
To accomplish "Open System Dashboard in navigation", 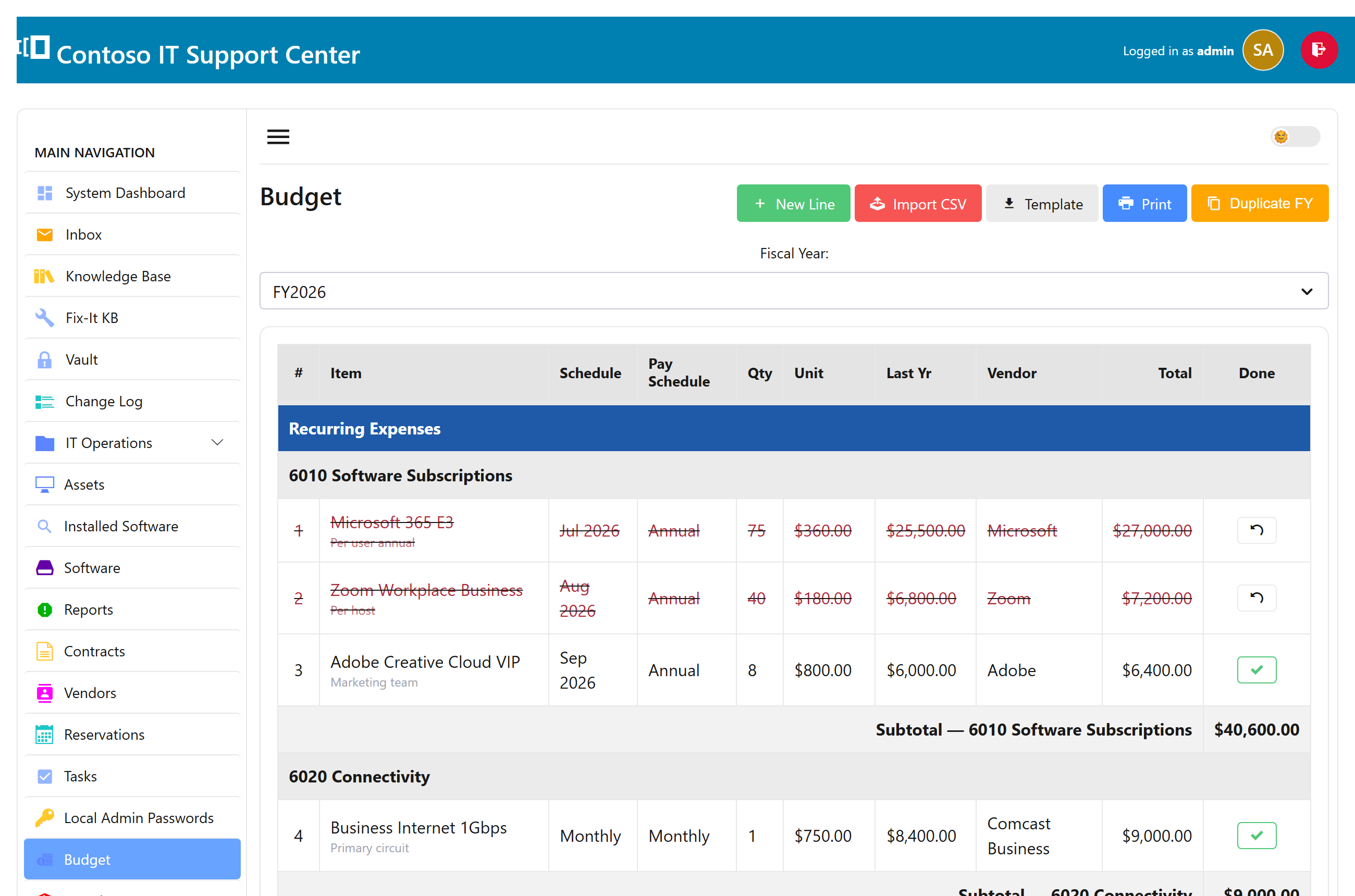I will click(132, 193).
